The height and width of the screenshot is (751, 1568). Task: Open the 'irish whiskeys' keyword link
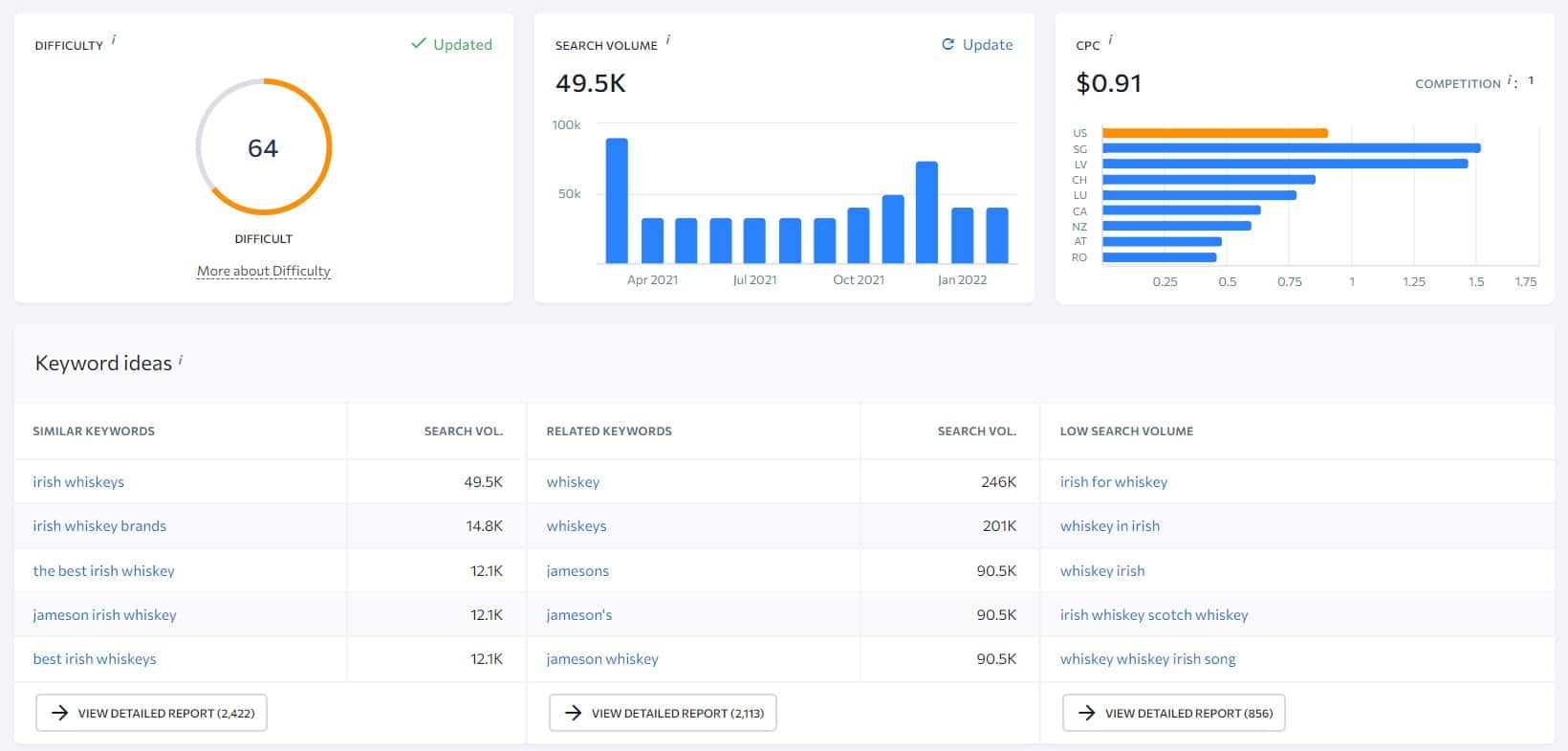(78, 481)
